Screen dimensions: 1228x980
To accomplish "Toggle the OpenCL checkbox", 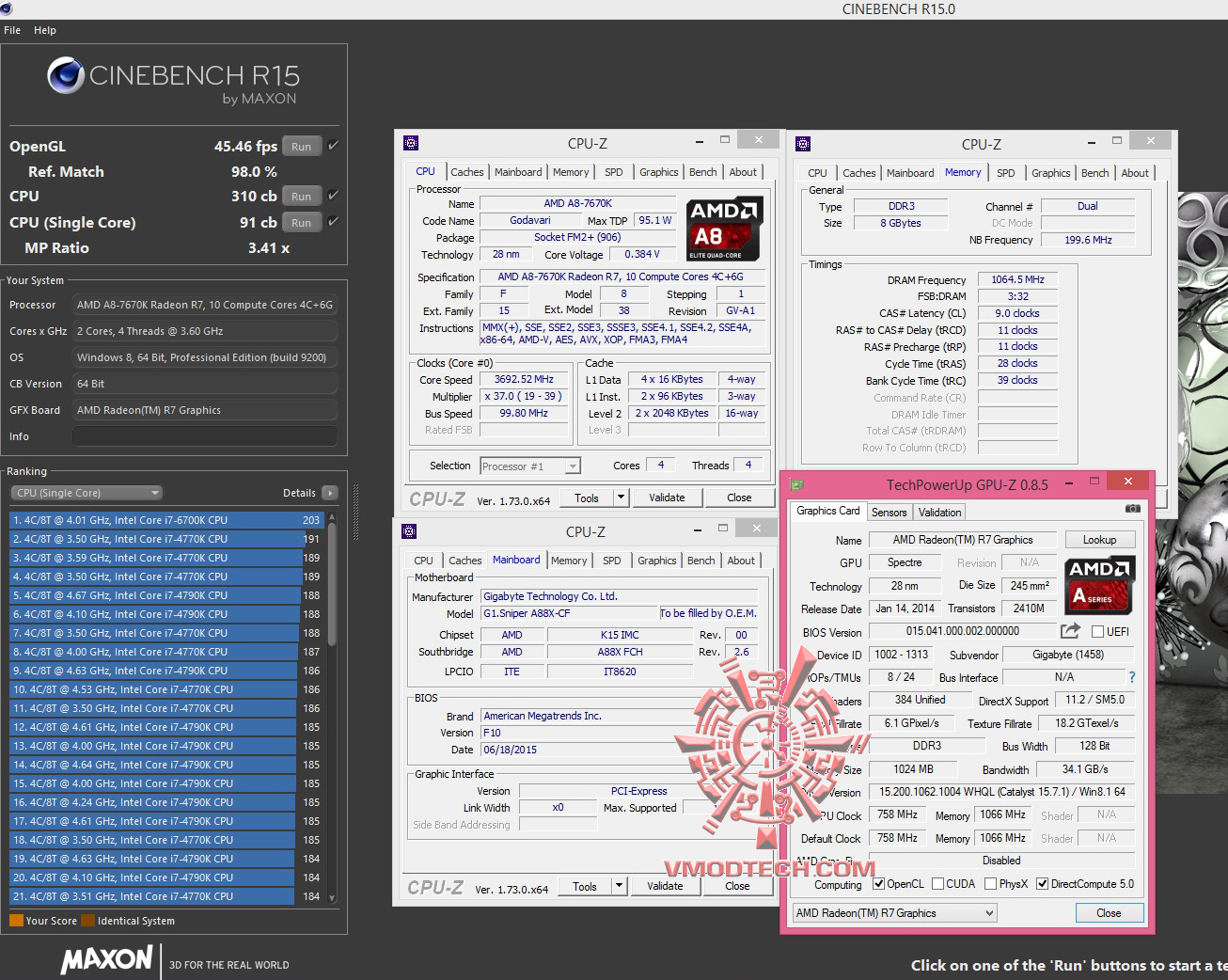I will 878,884.
